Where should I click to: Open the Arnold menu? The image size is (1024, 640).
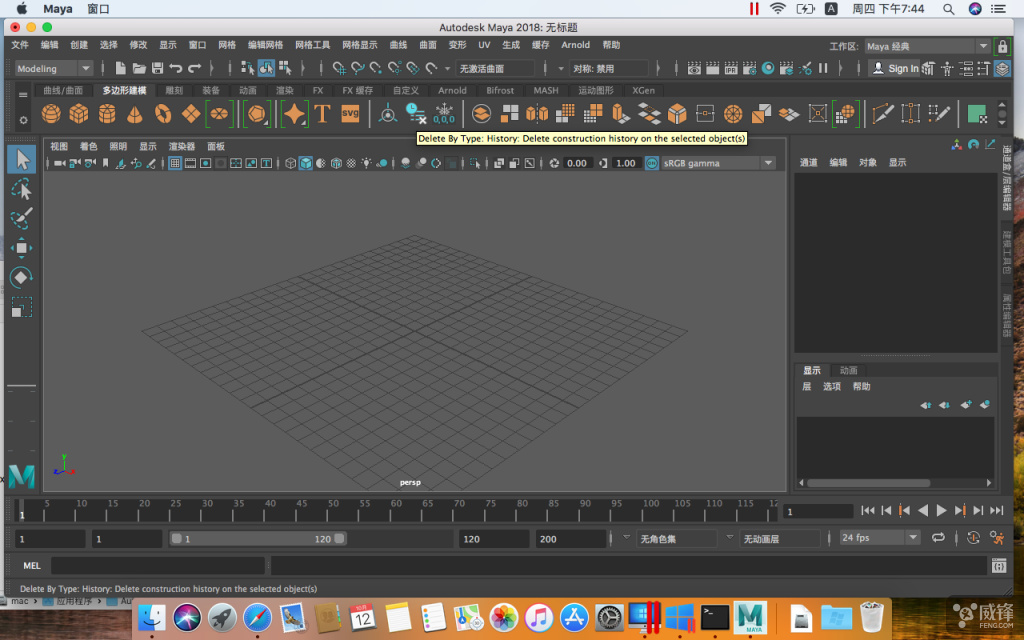575,45
